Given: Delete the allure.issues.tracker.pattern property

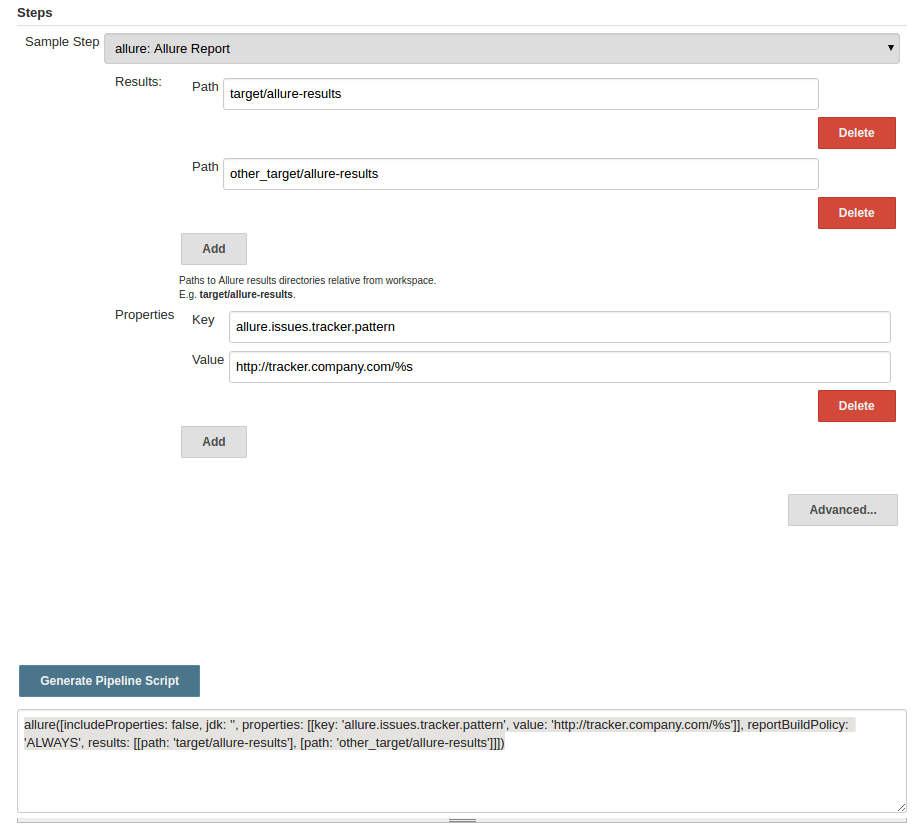Looking at the screenshot, I should [856, 406].
